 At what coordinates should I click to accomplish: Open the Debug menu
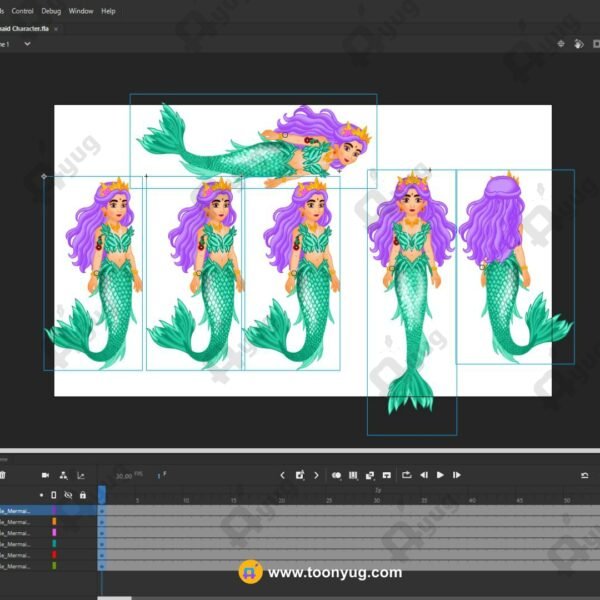pyautogui.click(x=51, y=11)
